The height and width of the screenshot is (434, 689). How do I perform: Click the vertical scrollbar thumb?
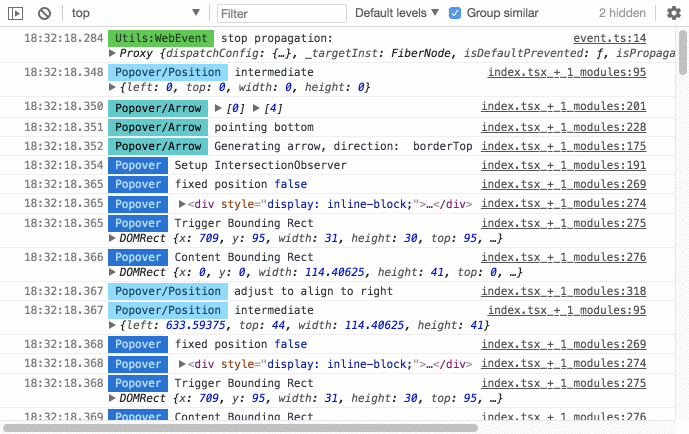pos(682,52)
